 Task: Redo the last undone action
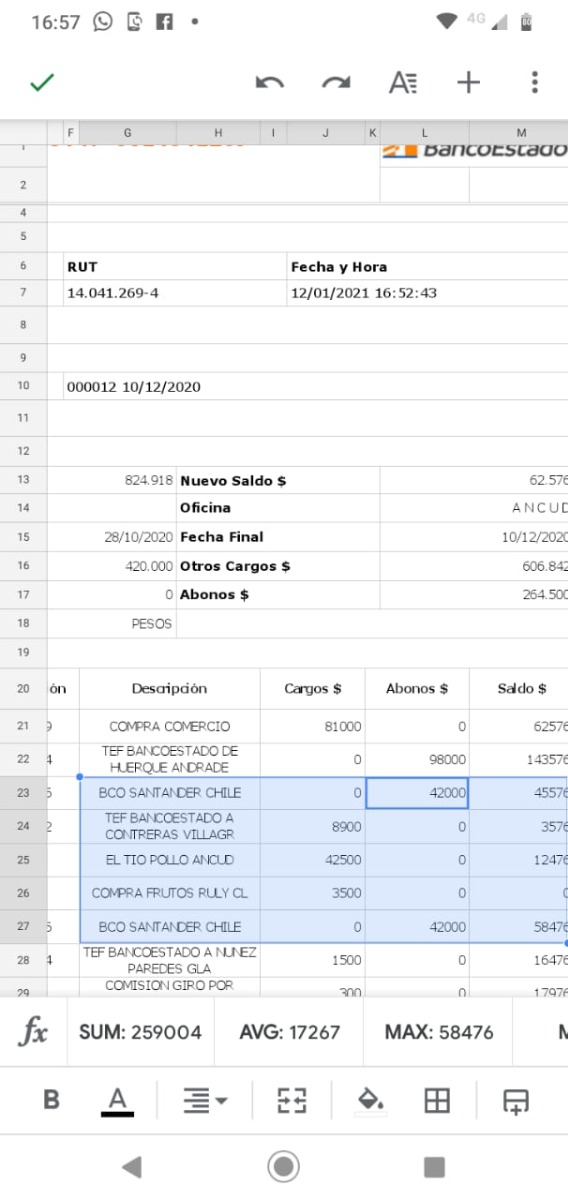[x=336, y=83]
